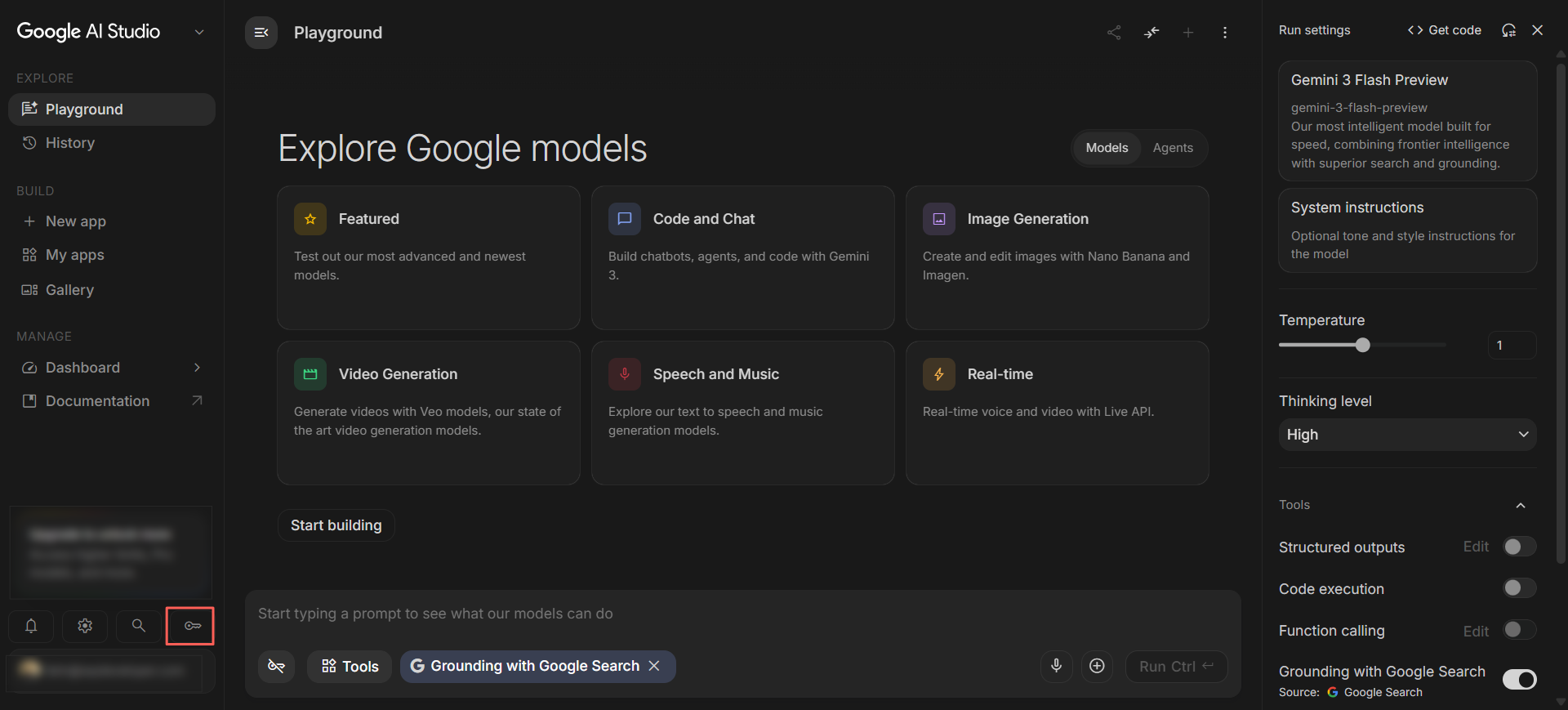
Task: Edit Function calling settings
Action: tap(1476, 631)
